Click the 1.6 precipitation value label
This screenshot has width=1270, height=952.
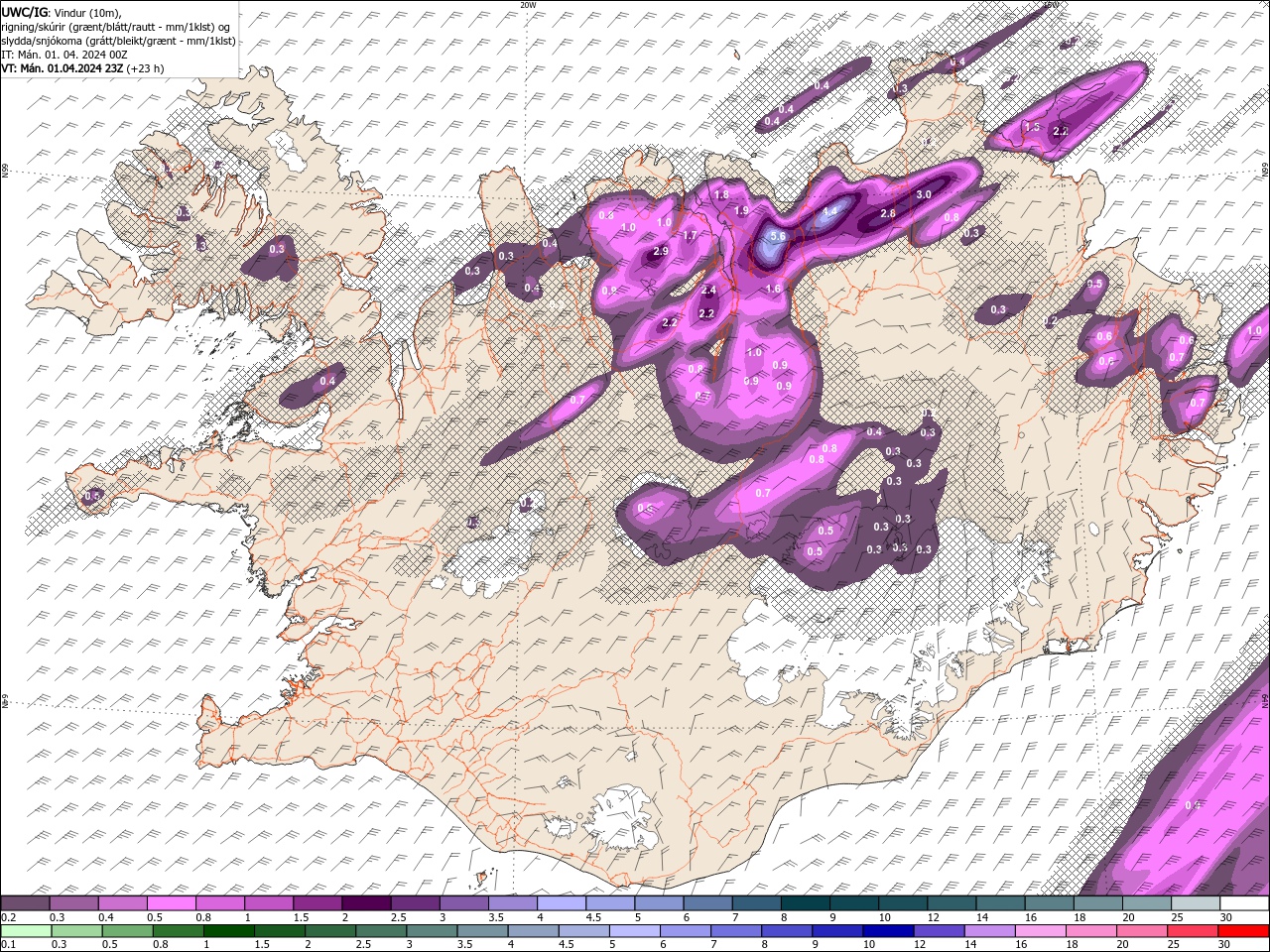[774, 289]
